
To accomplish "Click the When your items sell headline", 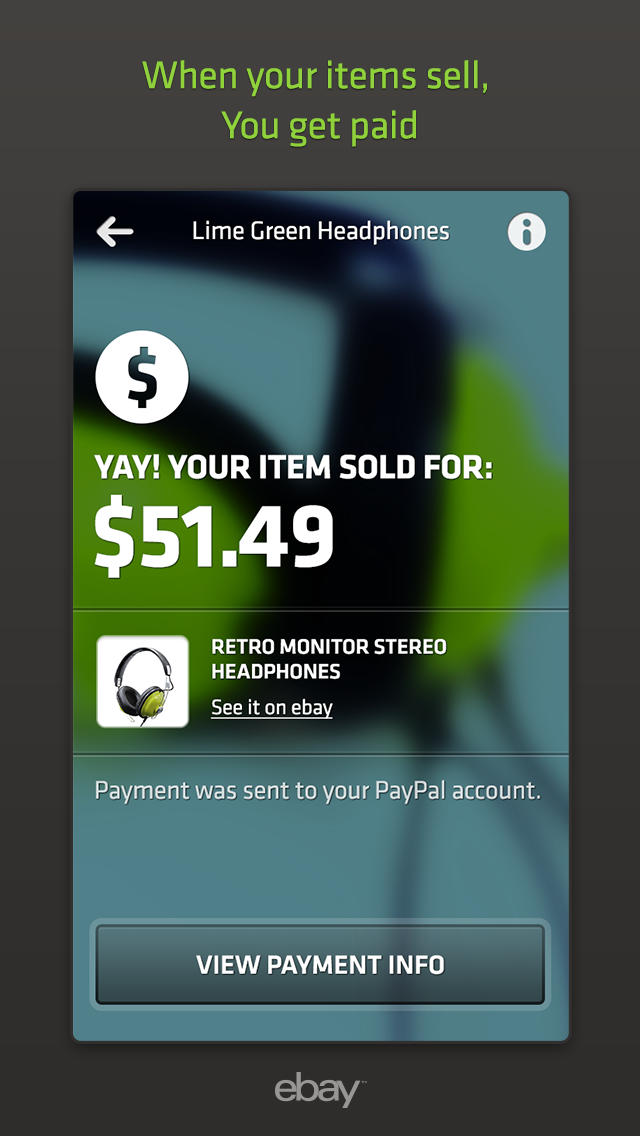I will [316, 77].
